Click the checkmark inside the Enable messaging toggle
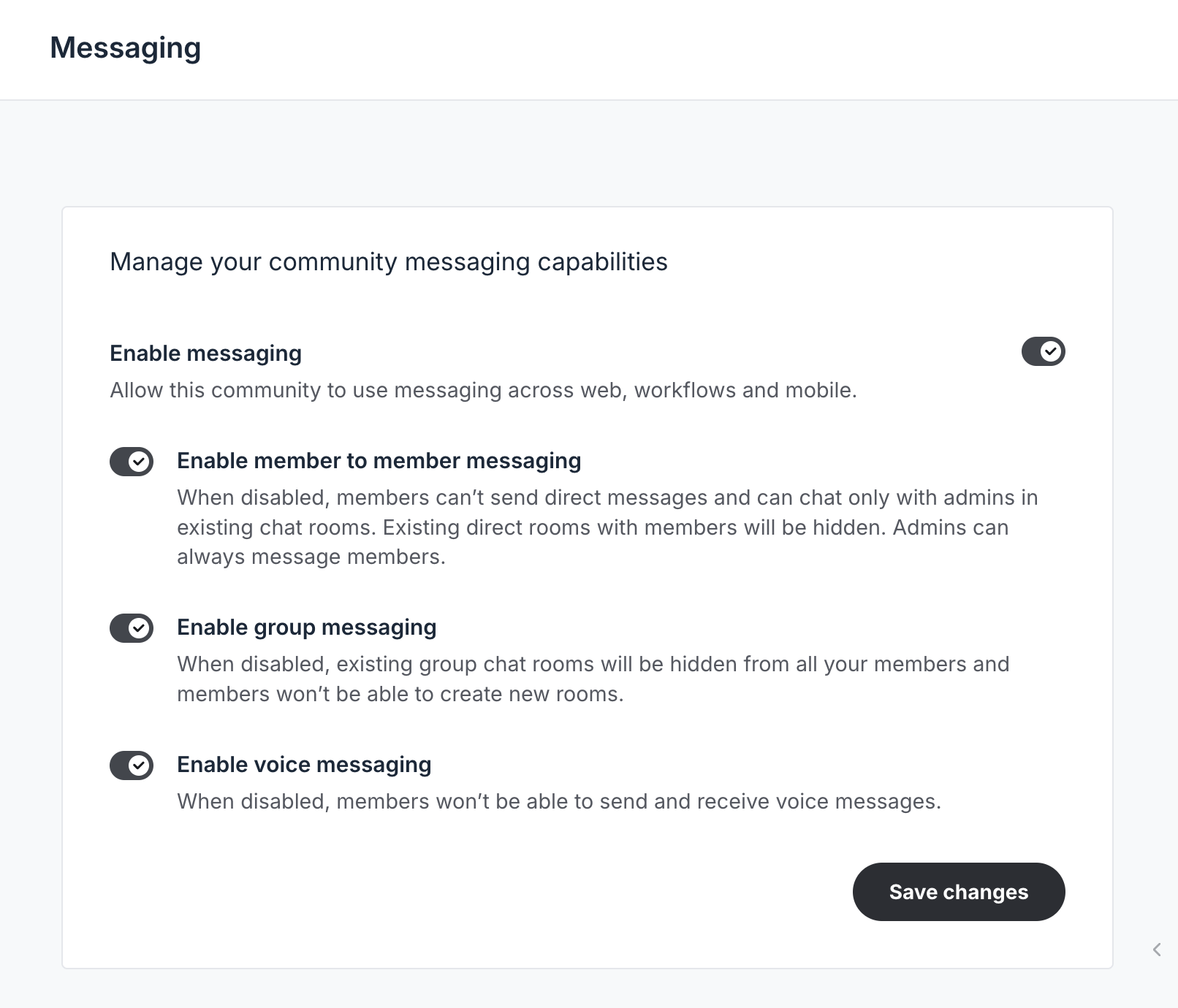The image size is (1178, 1008). pos(1050,351)
